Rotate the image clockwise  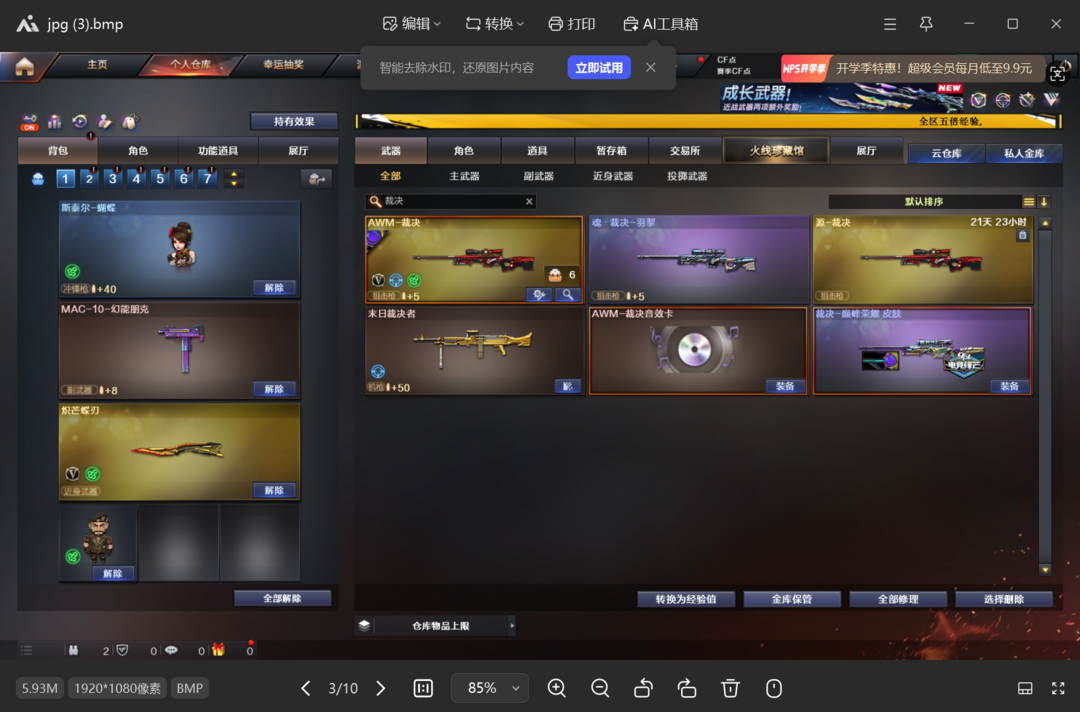pos(687,688)
